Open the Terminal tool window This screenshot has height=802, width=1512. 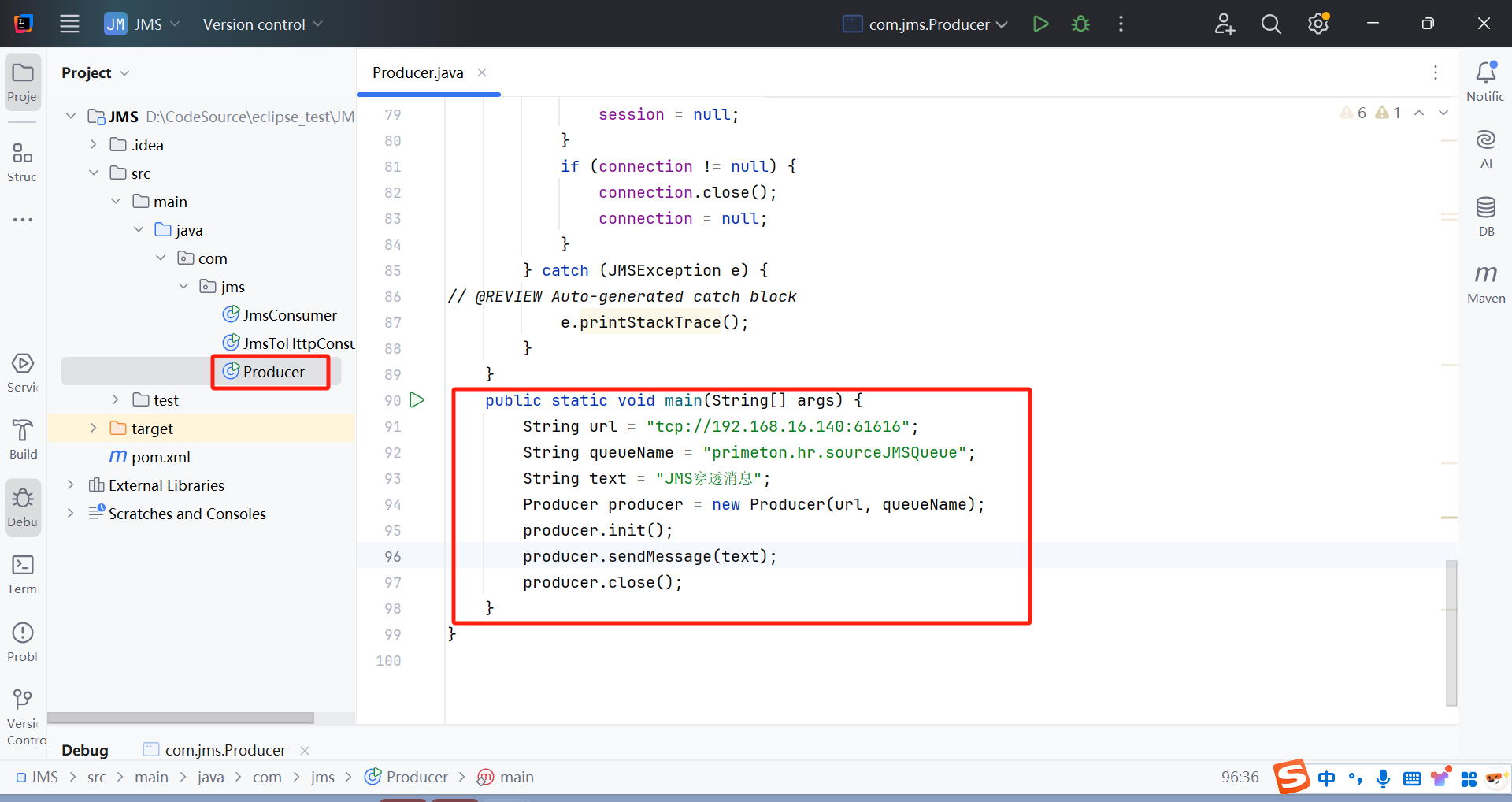(23, 574)
